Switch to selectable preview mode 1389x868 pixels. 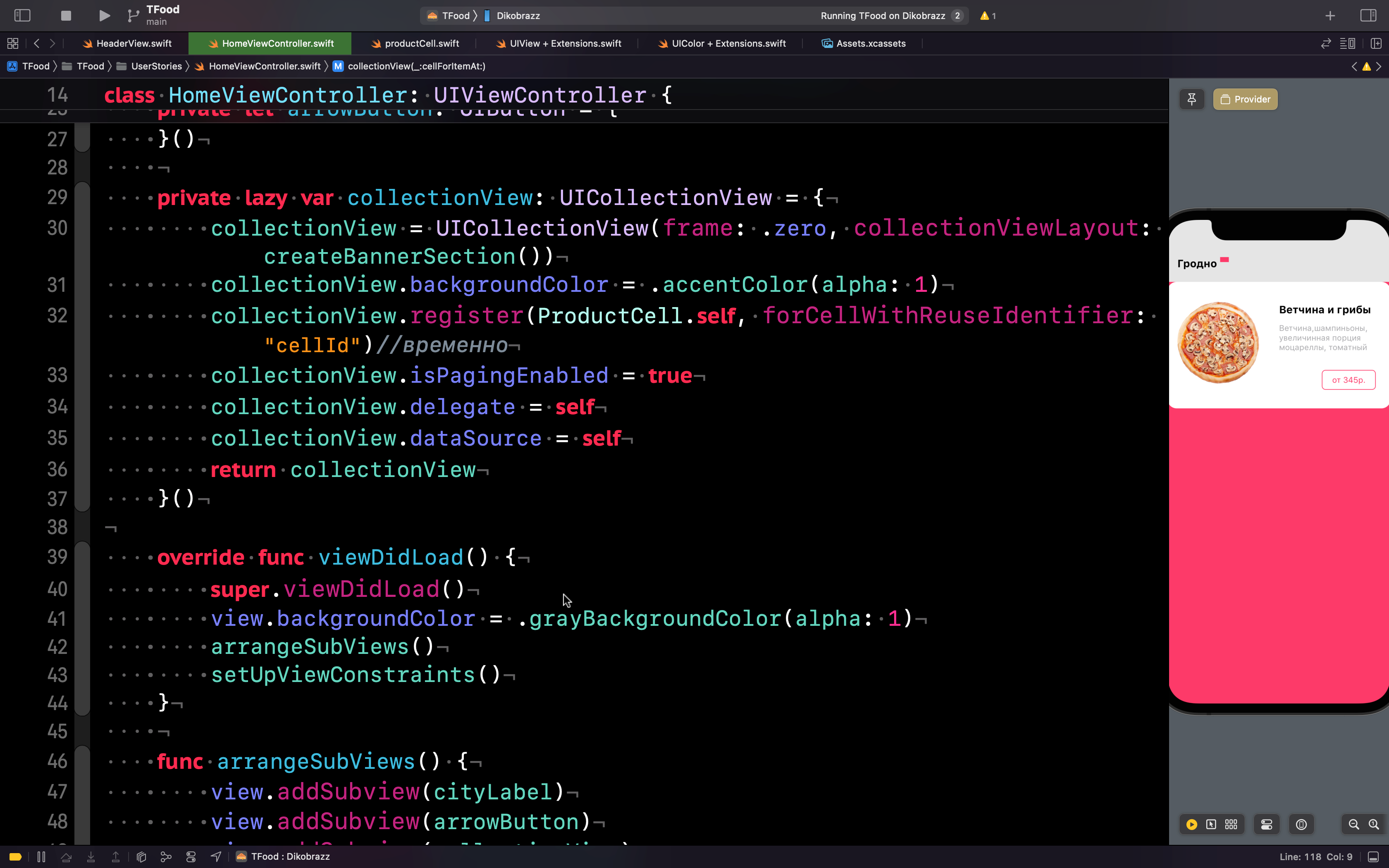1211,824
